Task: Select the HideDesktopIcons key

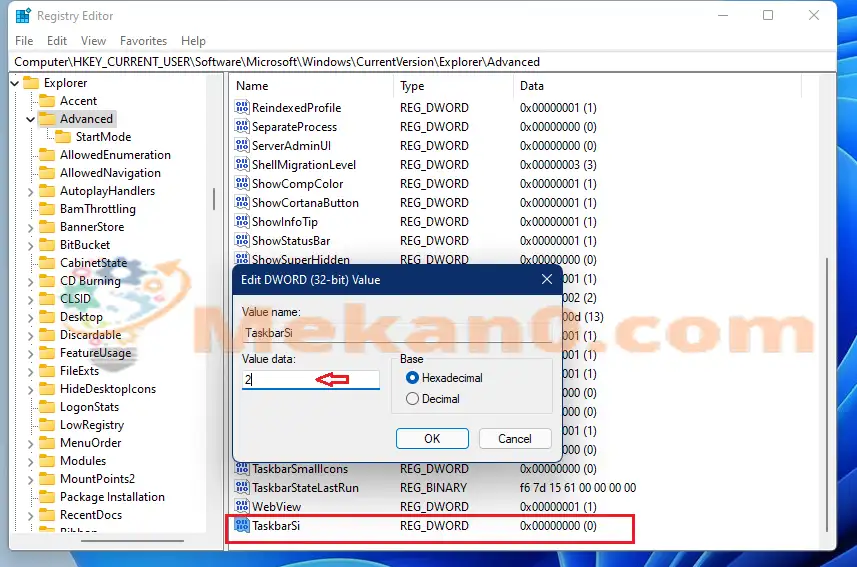Action: coord(108,389)
